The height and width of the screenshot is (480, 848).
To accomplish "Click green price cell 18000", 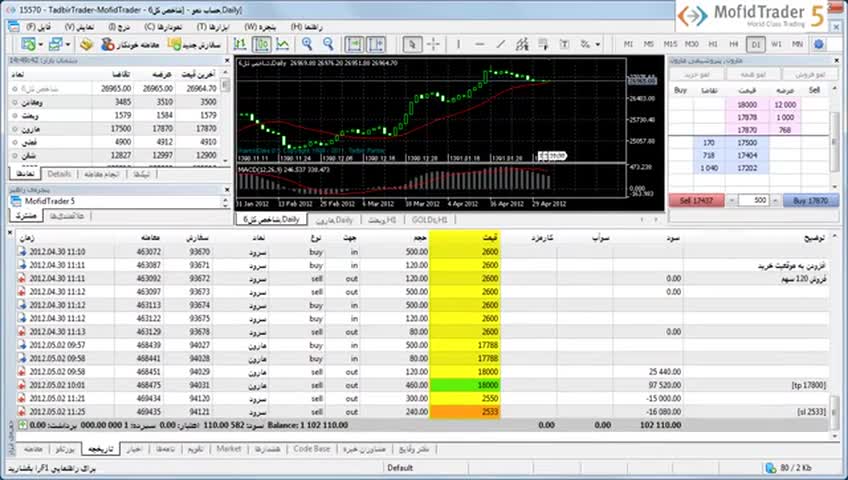I will pyautogui.click(x=465, y=385).
